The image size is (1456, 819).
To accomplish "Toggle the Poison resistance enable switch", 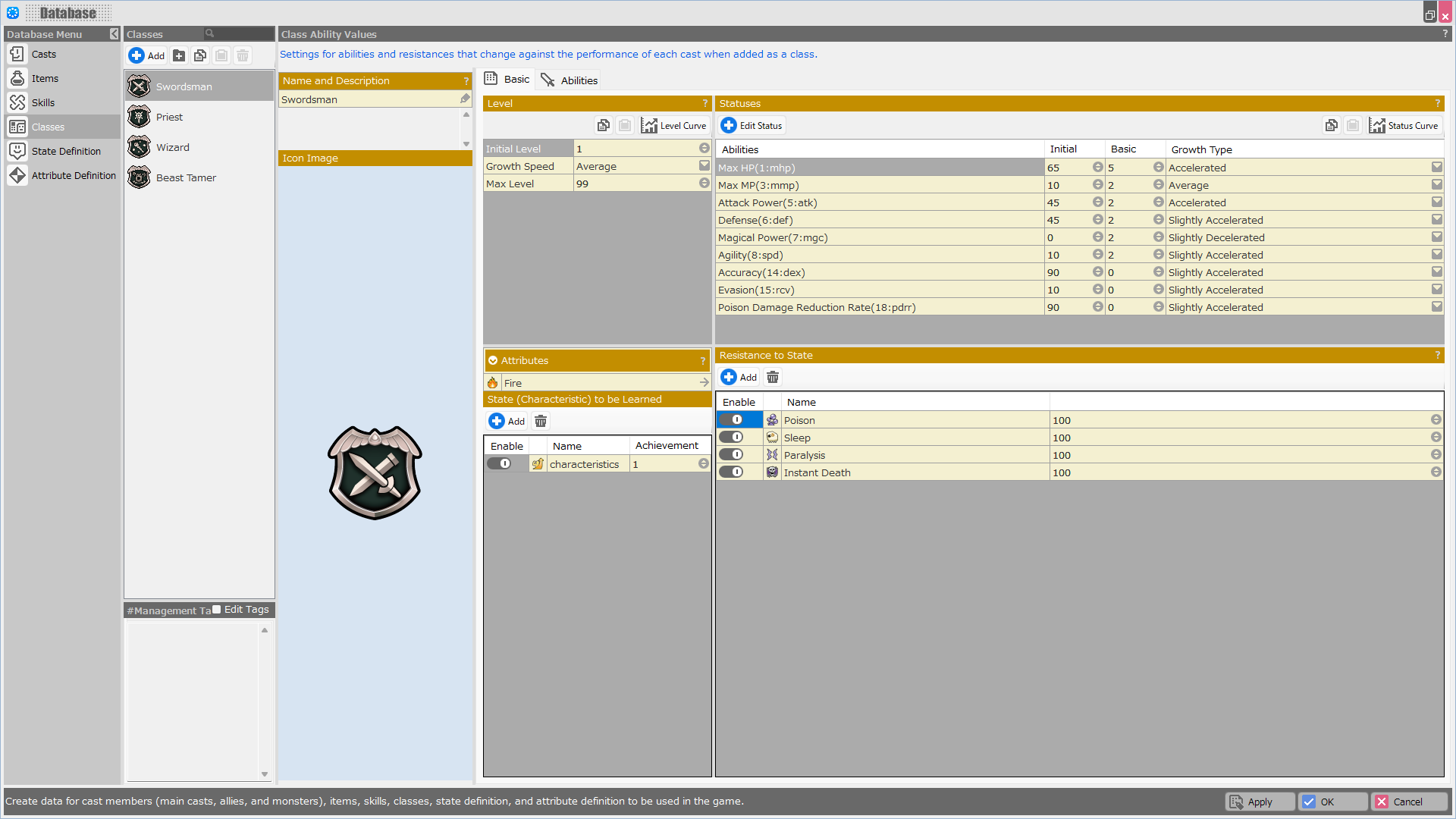I will (732, 420).
